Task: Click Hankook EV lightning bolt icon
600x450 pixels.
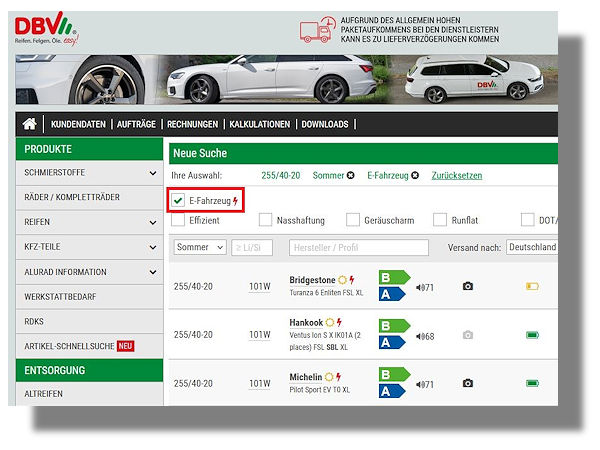Action: coord(339,323)
